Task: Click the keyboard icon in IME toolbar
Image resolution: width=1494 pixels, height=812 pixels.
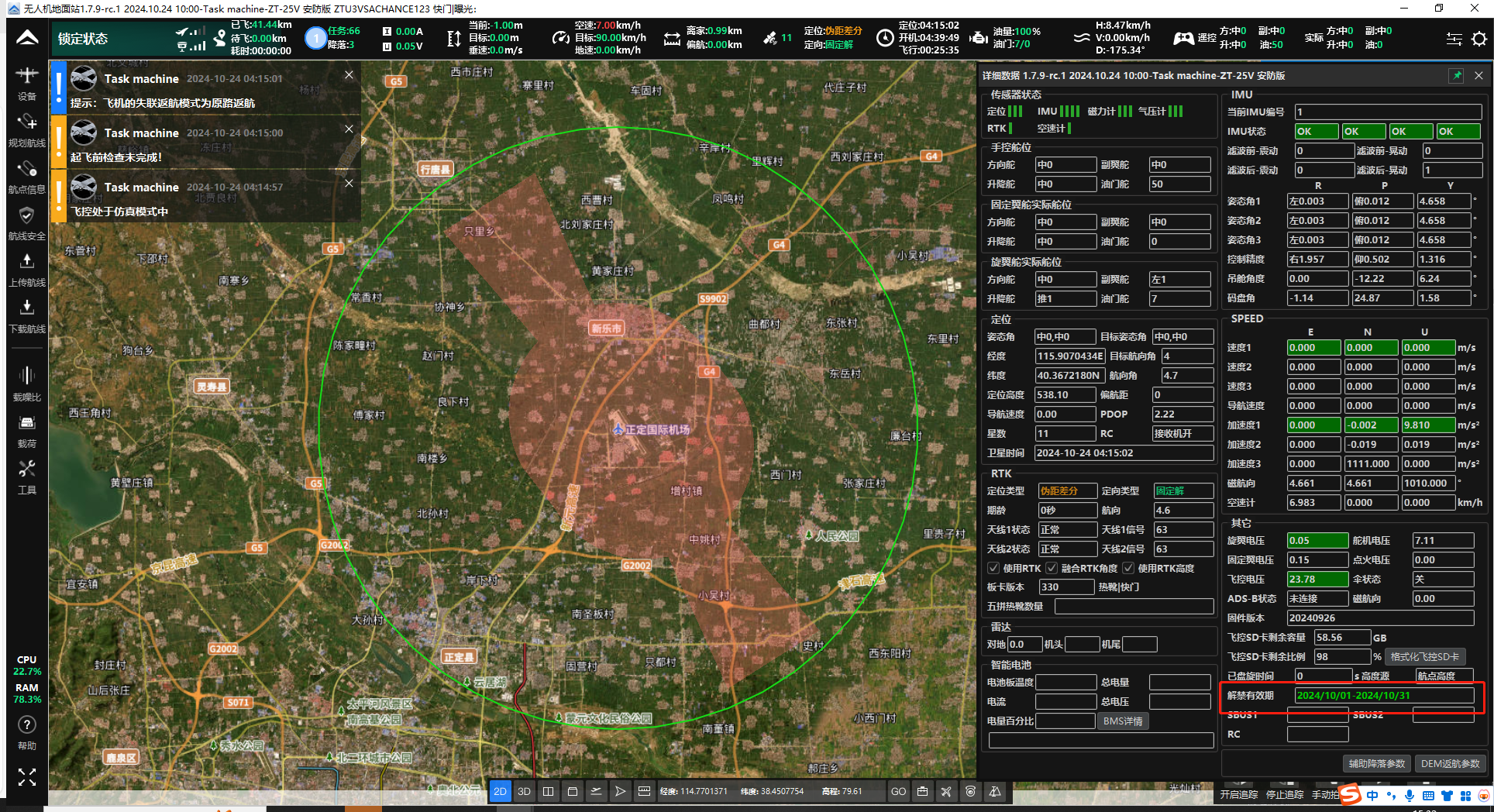Action: pyautogui.click(x=1428, y=795)
